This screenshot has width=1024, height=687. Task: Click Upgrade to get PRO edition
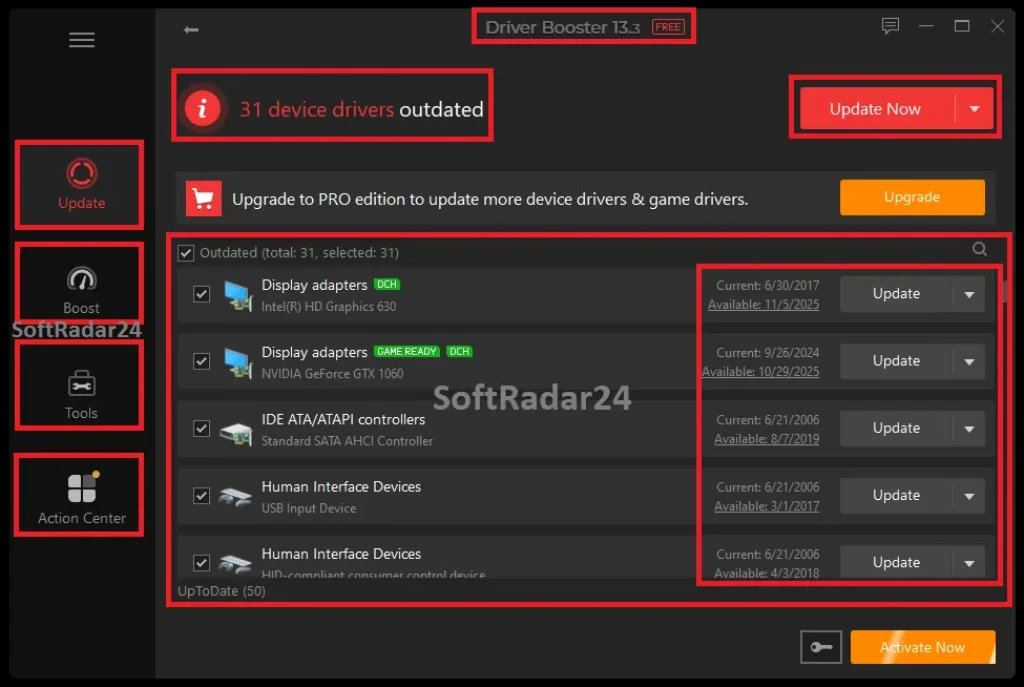coord(911,197)
